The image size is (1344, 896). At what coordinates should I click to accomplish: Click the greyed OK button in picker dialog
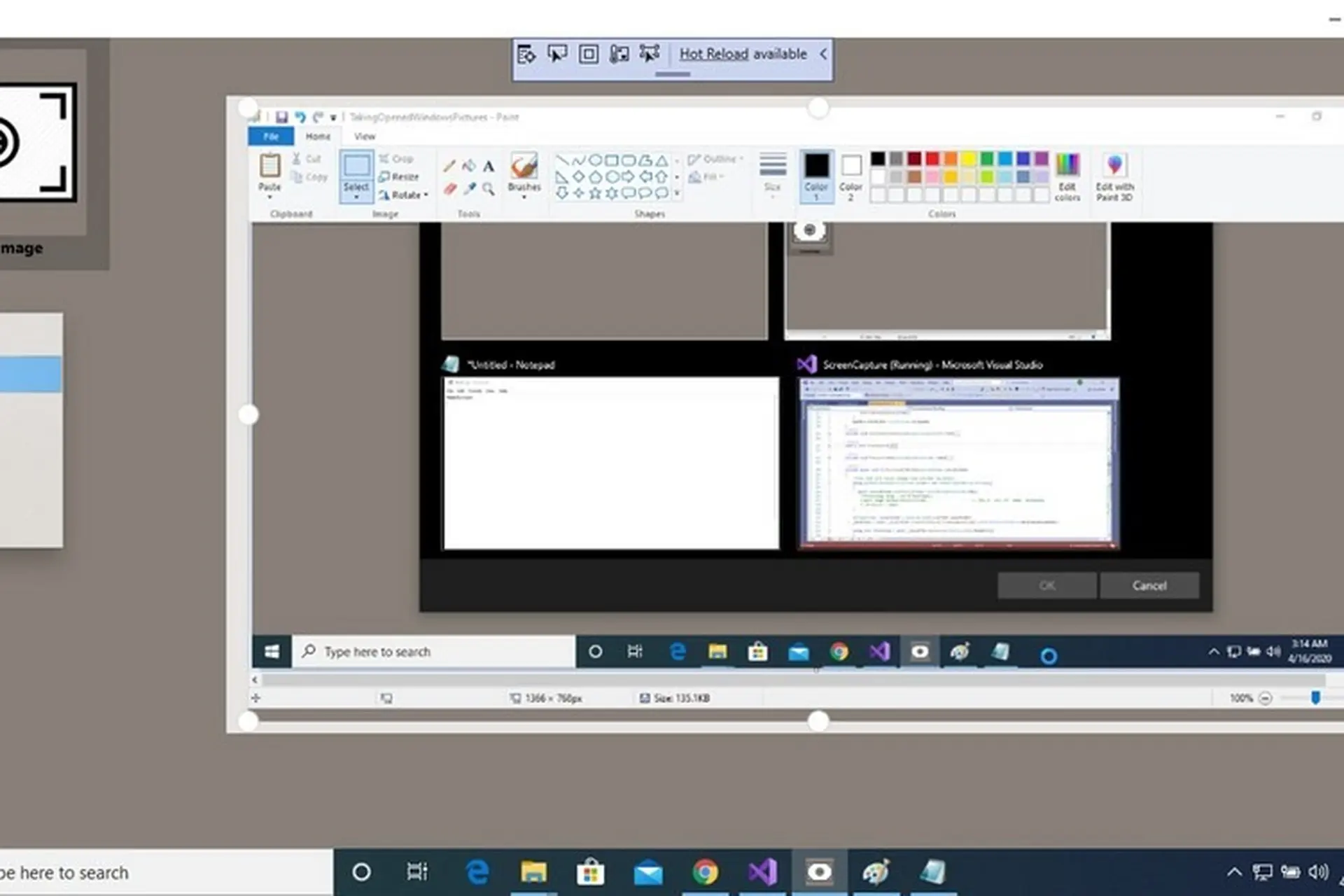pos(1047,586)
